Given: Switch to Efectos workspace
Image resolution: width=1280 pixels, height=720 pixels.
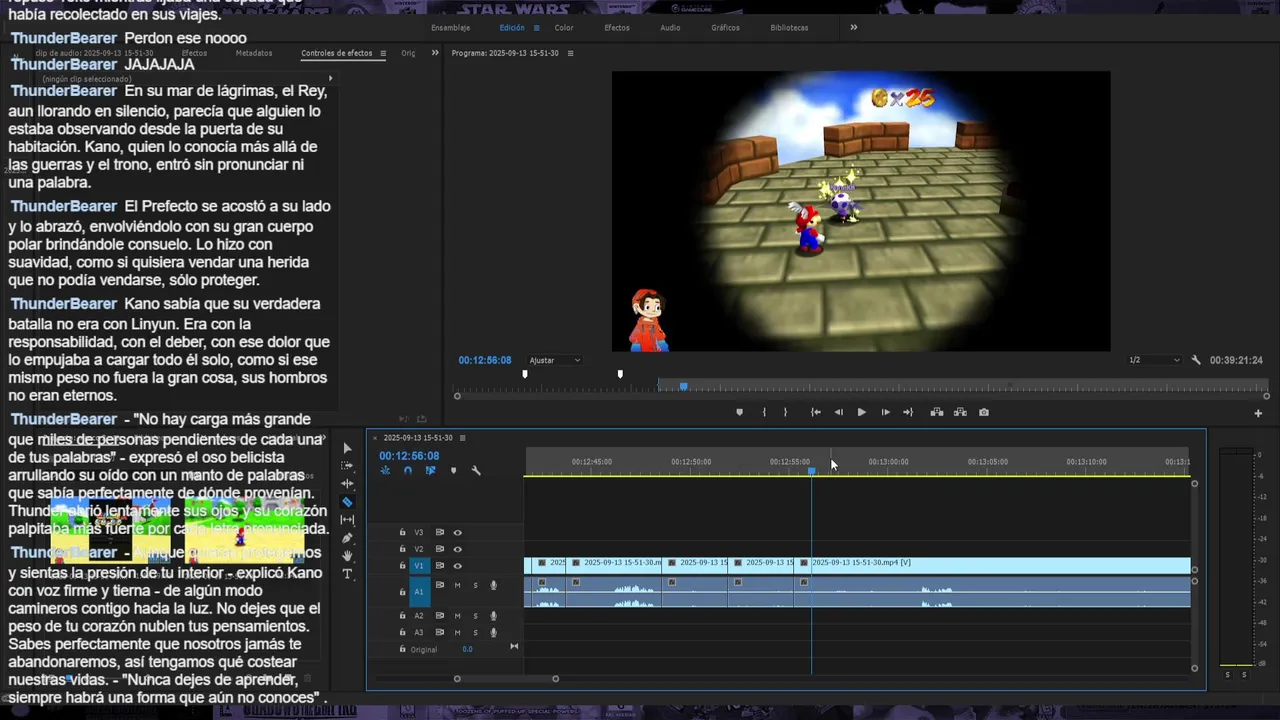Looking at the screenshot, I should click(x=617, y=28).
